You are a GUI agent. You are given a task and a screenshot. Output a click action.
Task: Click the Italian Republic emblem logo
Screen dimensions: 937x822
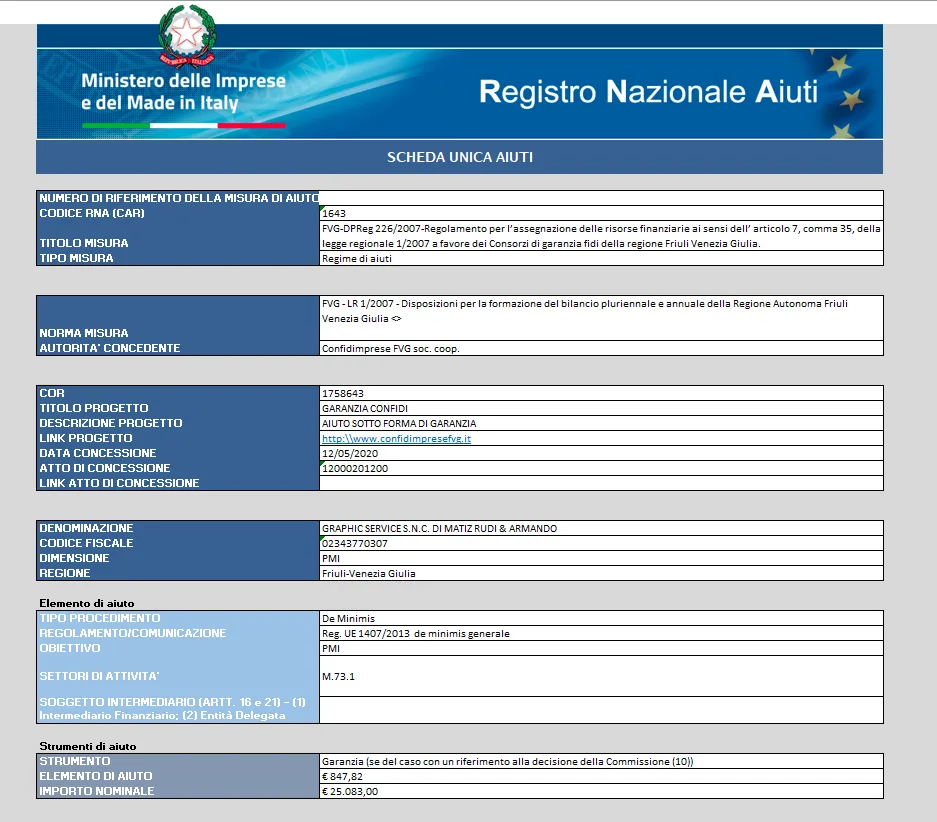click(x=187, y=34)
